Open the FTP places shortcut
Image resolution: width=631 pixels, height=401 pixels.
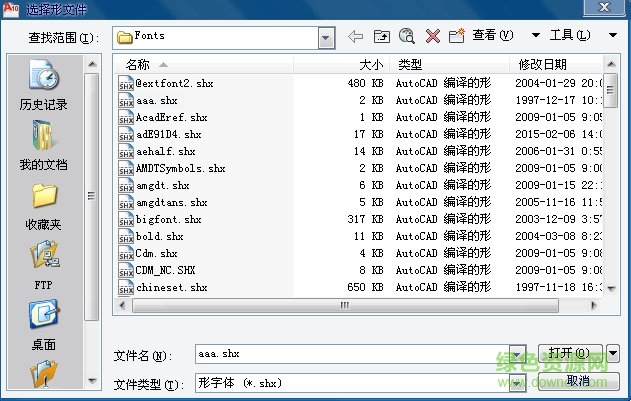(43, 265)
